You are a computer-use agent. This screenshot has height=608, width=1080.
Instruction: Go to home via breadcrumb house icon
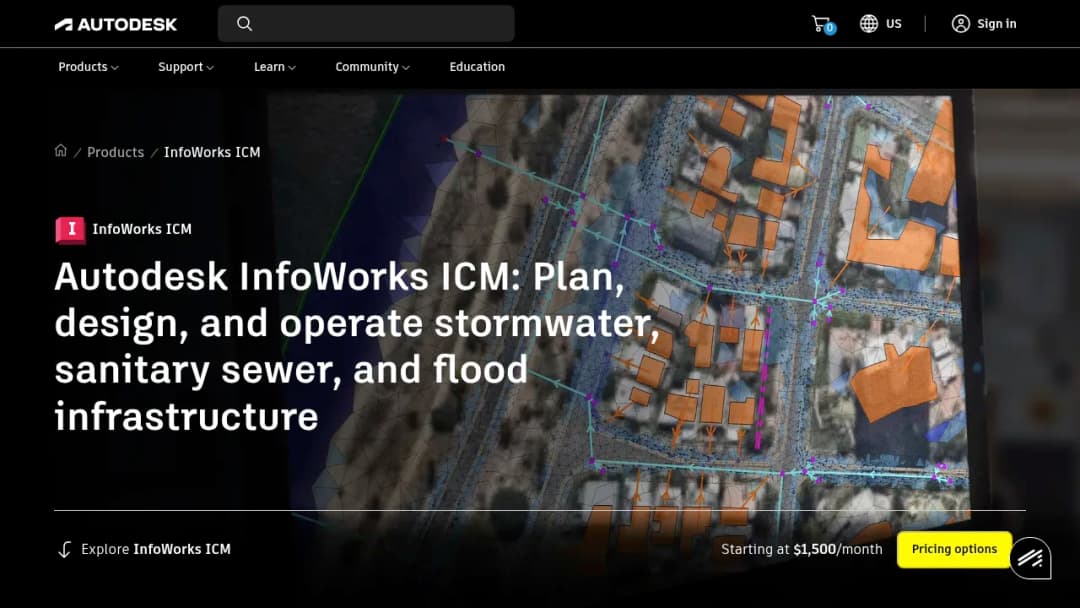point(61,151)
